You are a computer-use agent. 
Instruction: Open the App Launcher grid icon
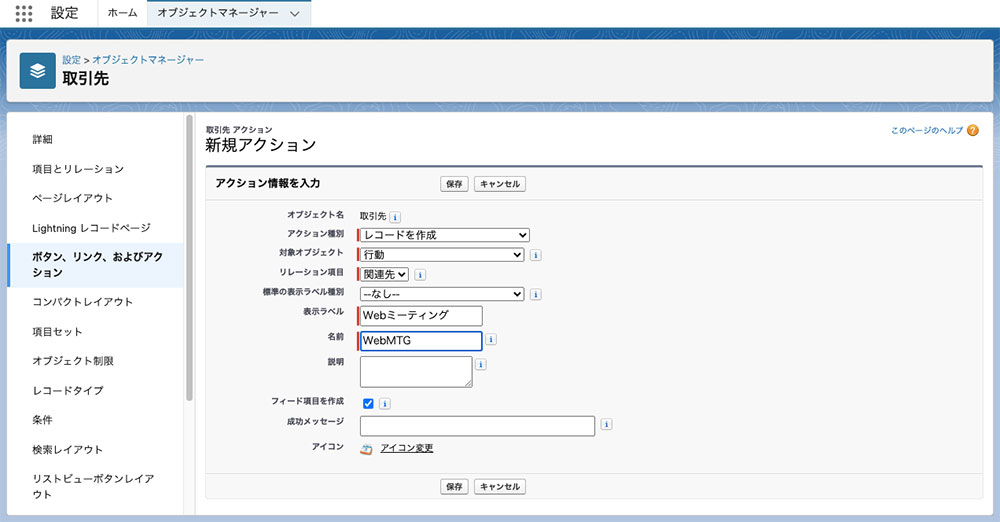coord(24,13)
